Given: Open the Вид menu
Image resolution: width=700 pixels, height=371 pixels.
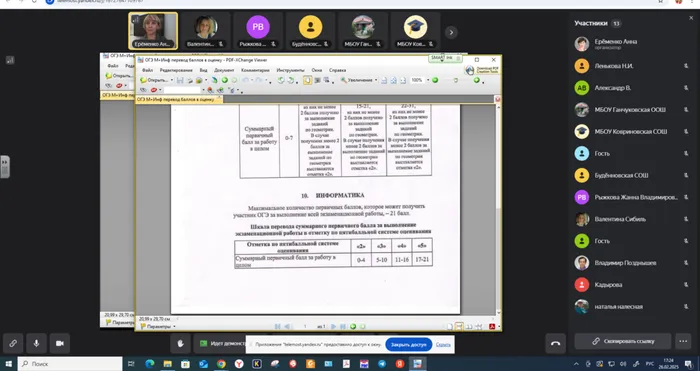Looking at the screenshot, I should point(203,71).
